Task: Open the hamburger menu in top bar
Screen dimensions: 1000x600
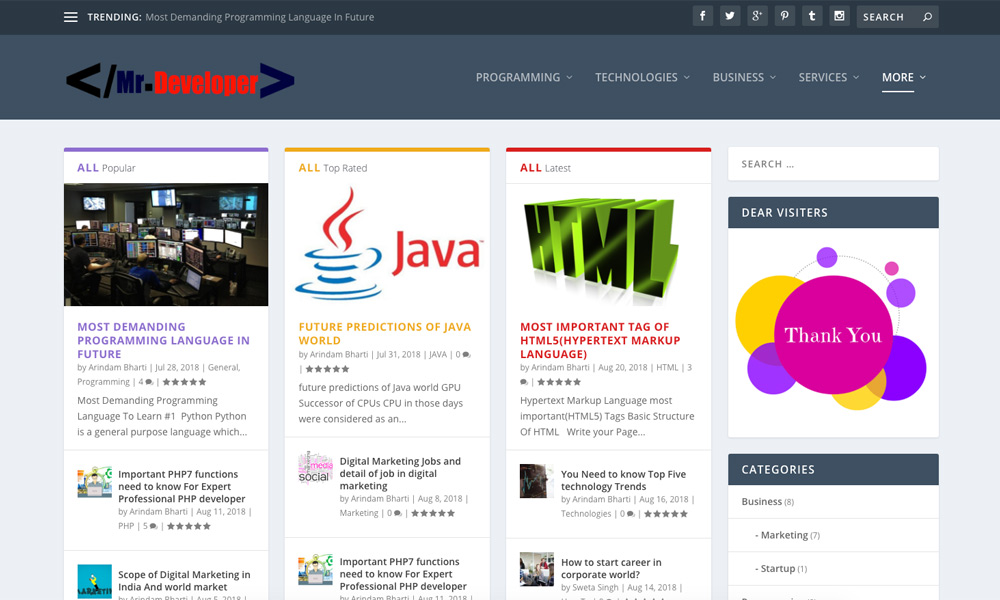Action: [x=71, y=17]
